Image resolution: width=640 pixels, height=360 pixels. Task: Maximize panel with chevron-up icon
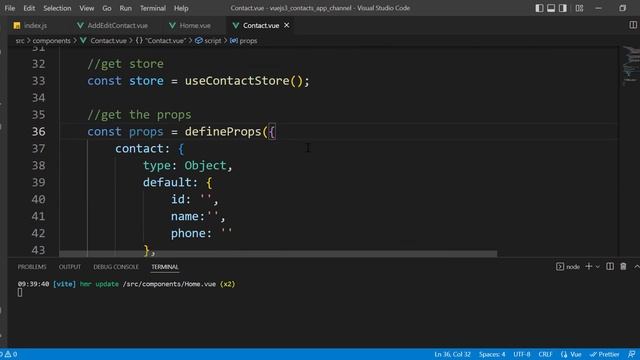pyautogui.click(x=636, y=267)
